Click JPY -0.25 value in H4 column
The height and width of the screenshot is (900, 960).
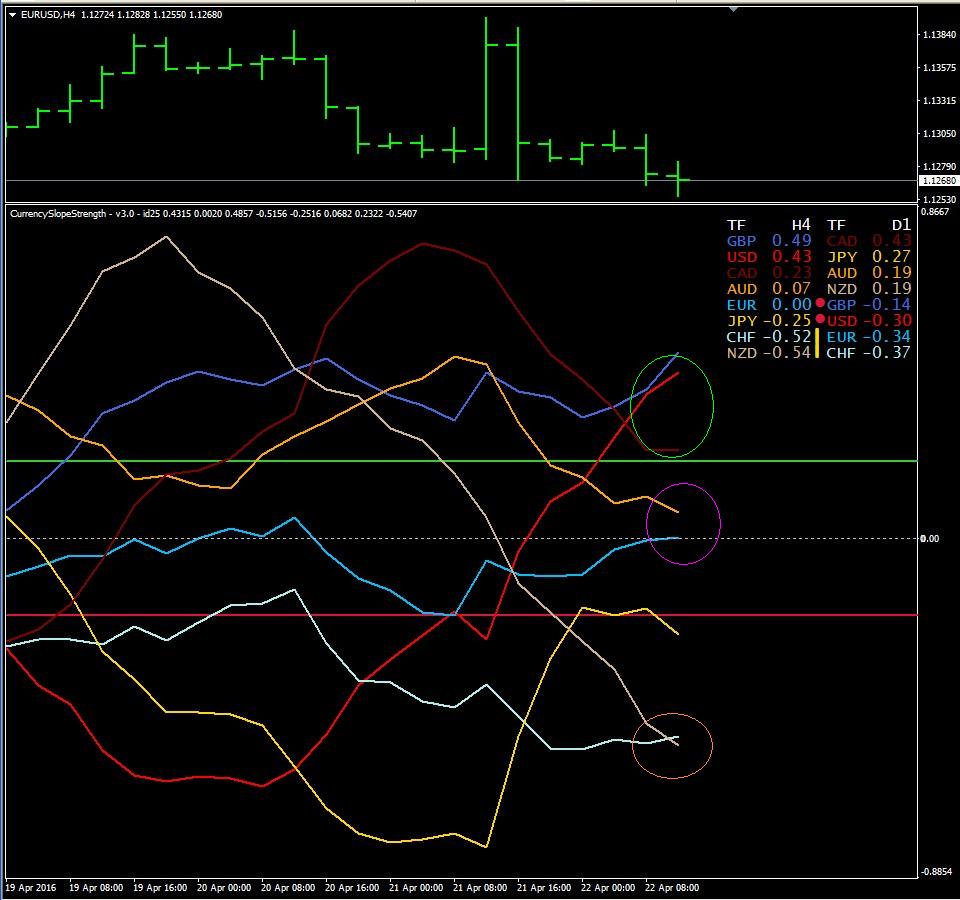(787, 320)
